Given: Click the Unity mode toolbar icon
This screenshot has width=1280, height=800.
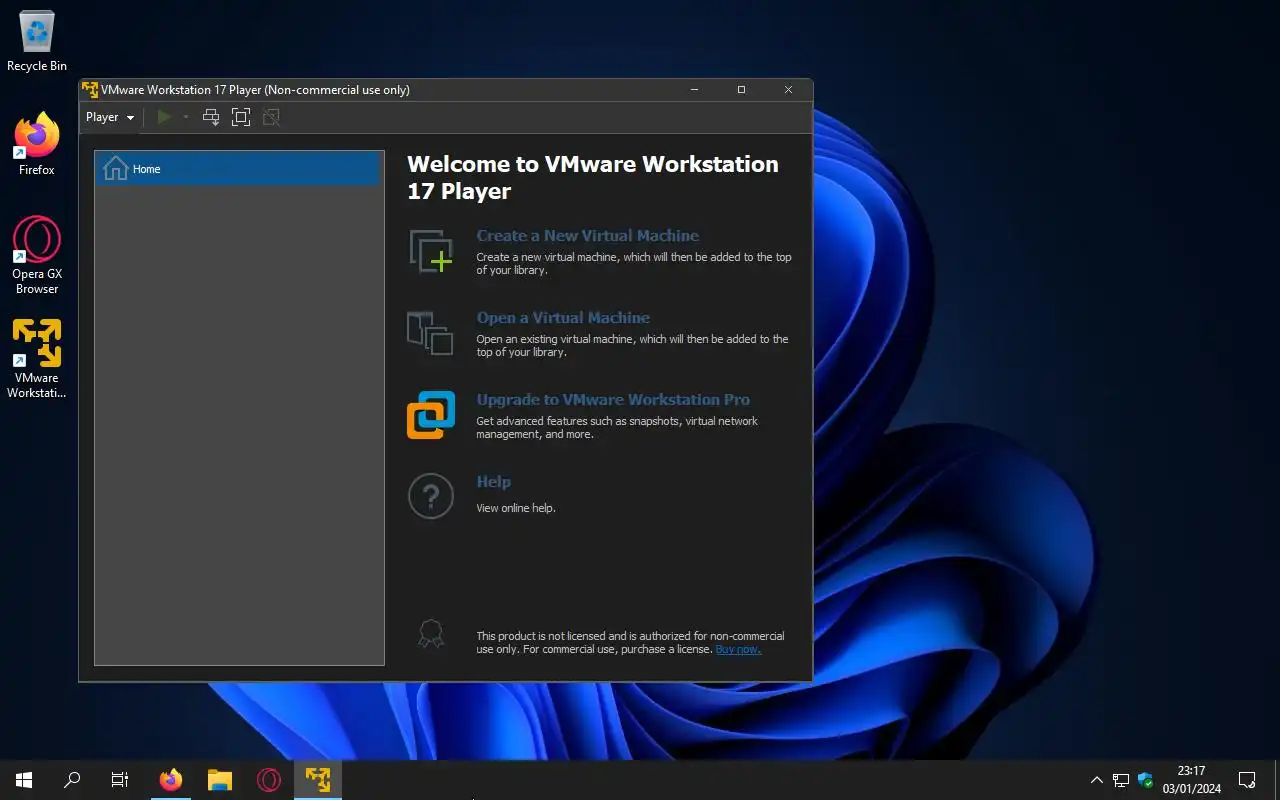Looking at the screenshot, I should pyautogui.click(x=270, y=117).
